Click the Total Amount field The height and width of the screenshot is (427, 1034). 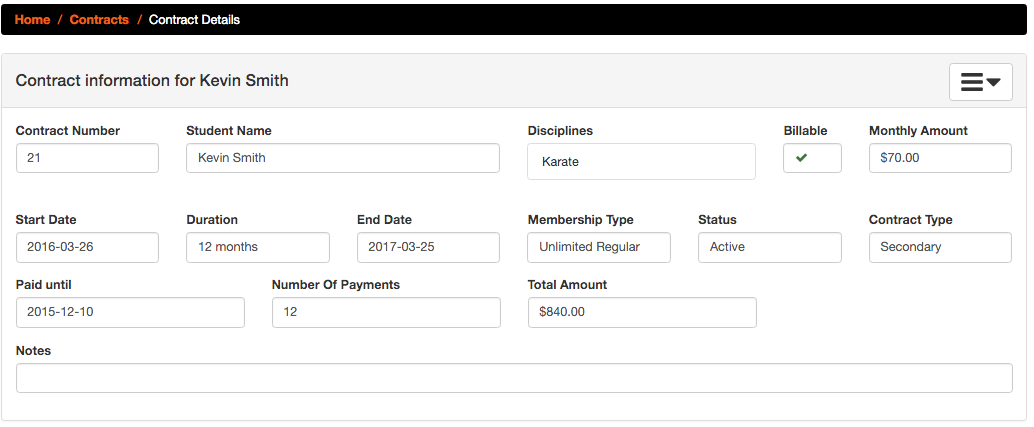point(642,312)
